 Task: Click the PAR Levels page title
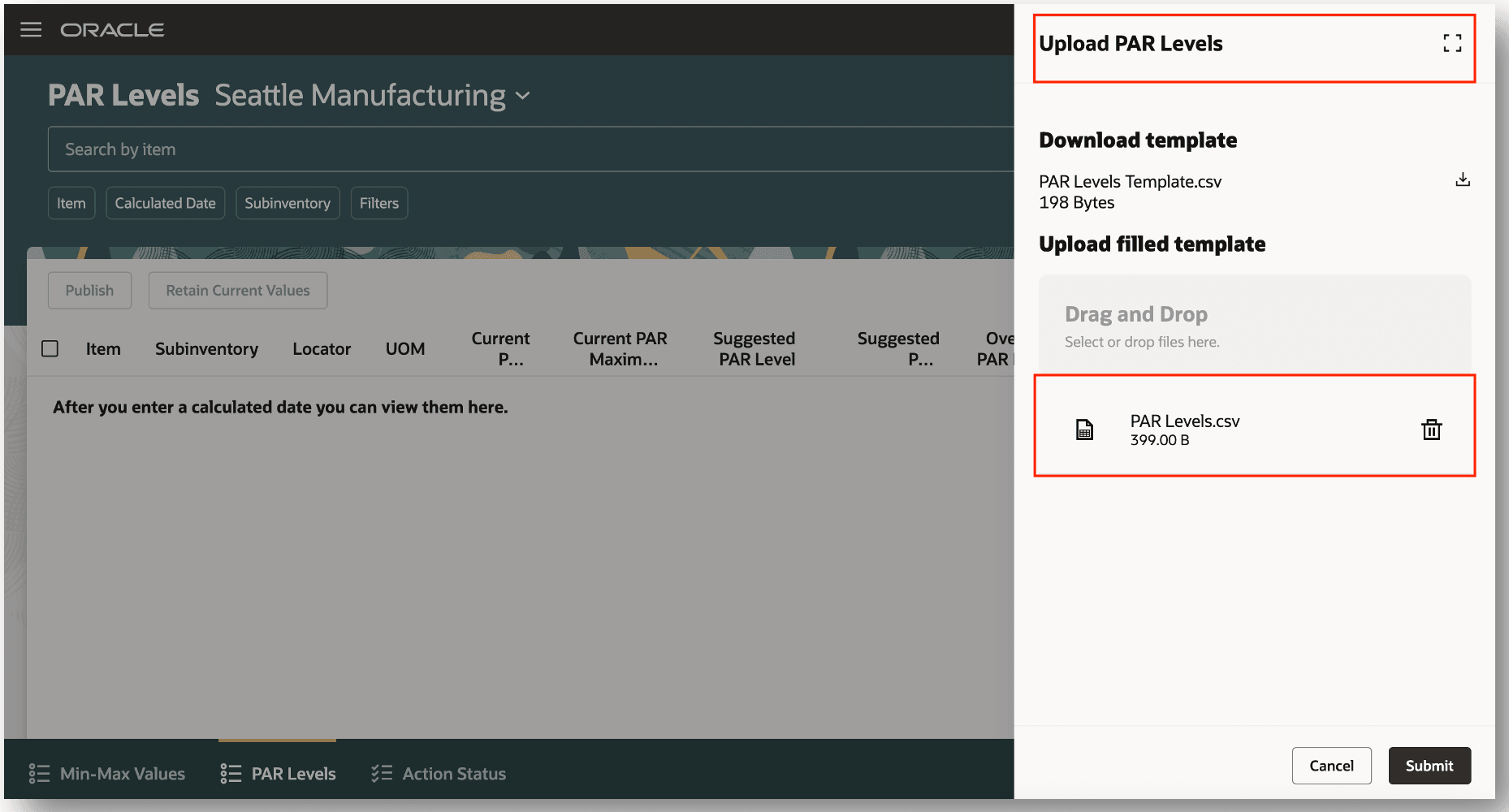[123, 96]
